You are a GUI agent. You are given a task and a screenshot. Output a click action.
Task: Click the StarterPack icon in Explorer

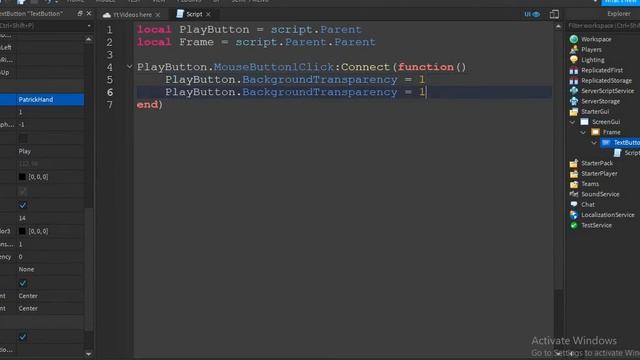tap(574, 163)
